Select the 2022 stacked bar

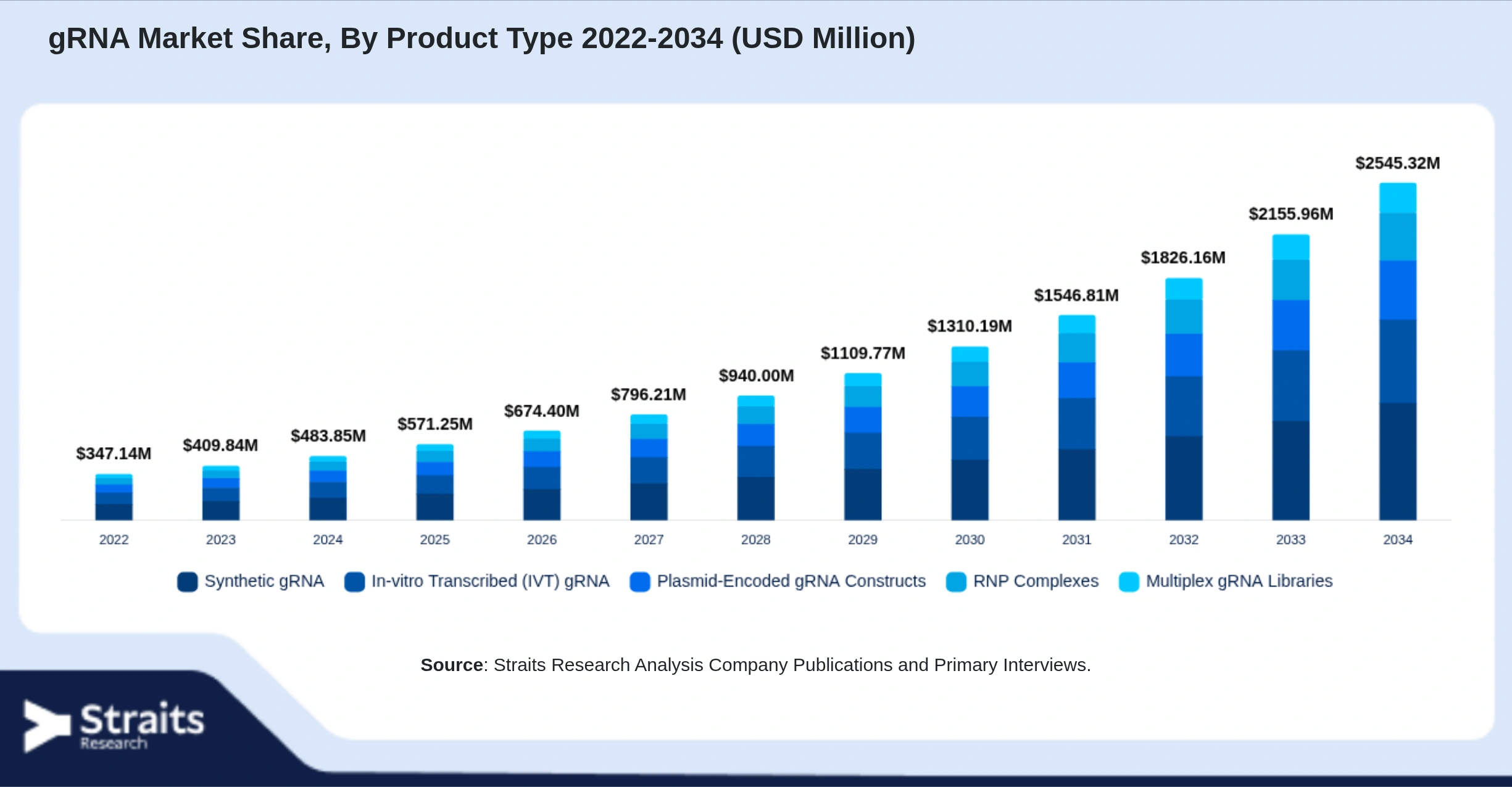tap(114, 497)
